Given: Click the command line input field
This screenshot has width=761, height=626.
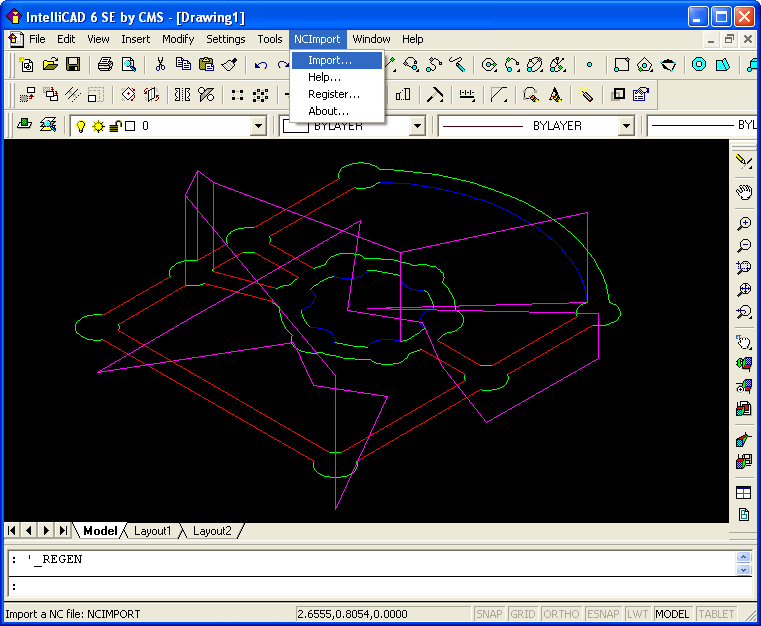Looking at the screenshot, I should (x=380, y=587).
